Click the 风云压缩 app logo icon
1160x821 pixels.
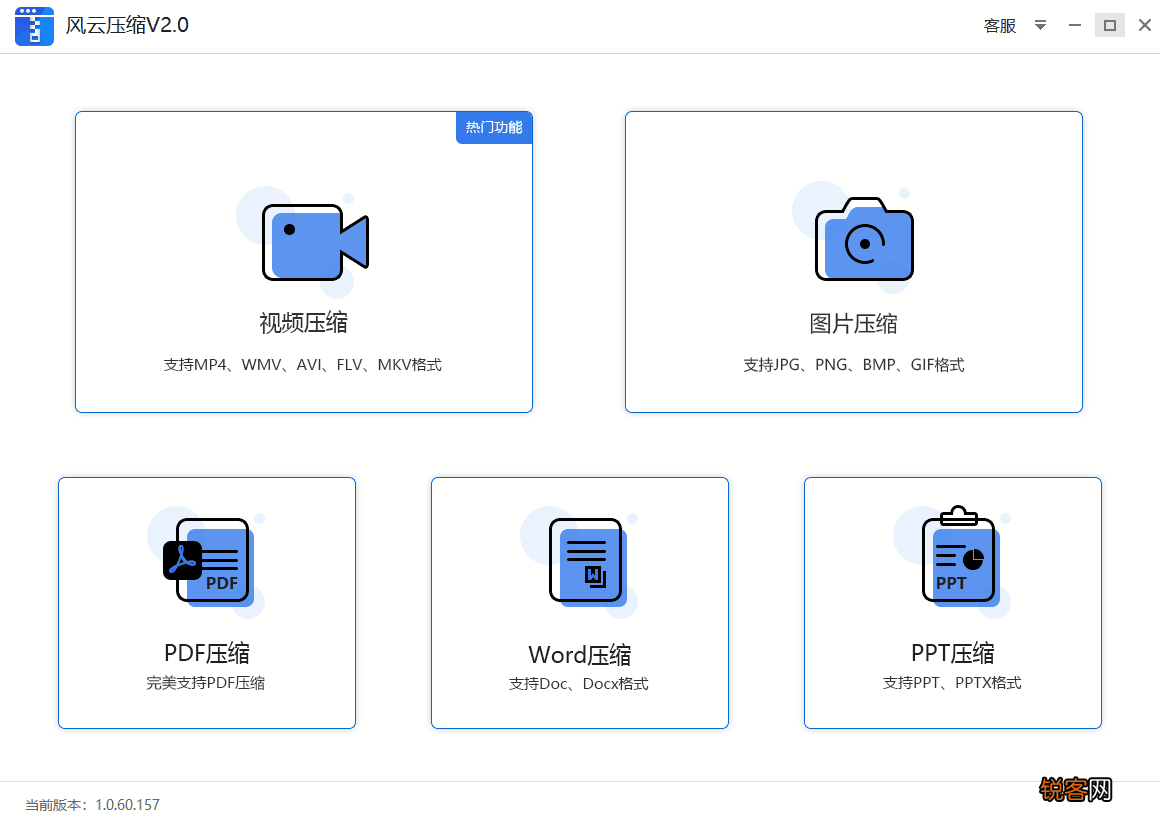point(34,26)
